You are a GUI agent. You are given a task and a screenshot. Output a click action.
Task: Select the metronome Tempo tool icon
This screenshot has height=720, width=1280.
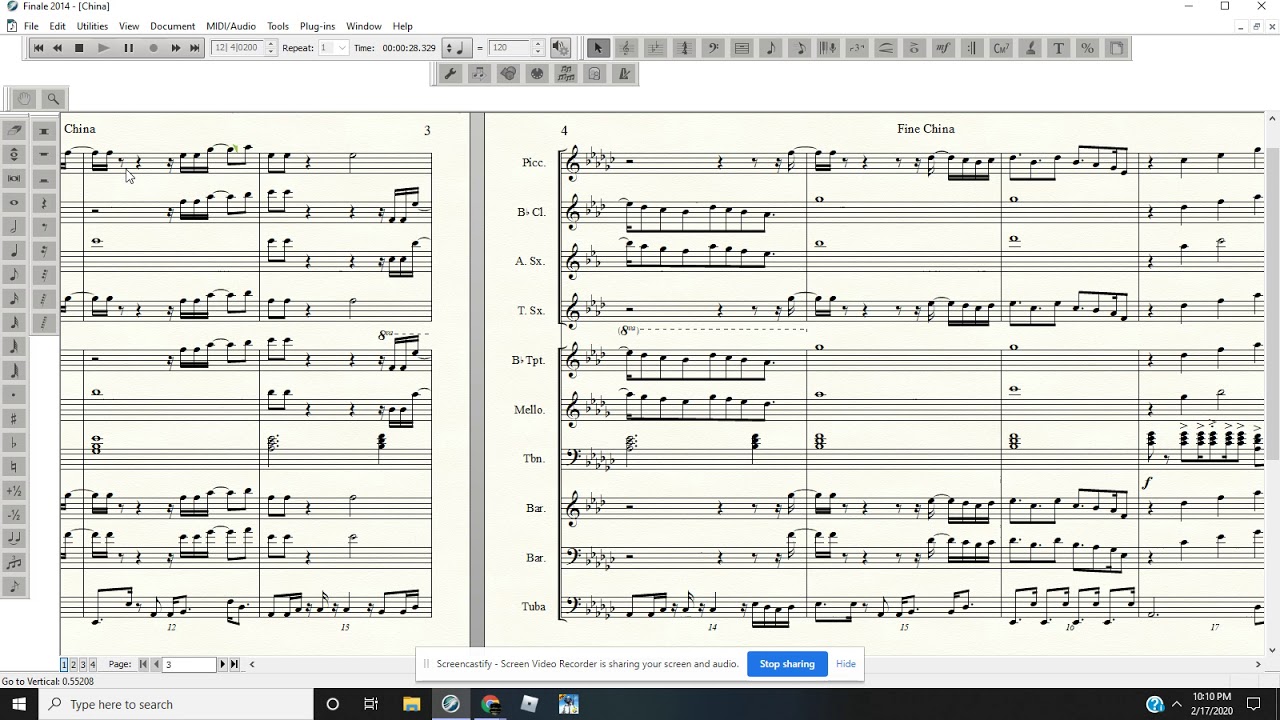point(624,73)
